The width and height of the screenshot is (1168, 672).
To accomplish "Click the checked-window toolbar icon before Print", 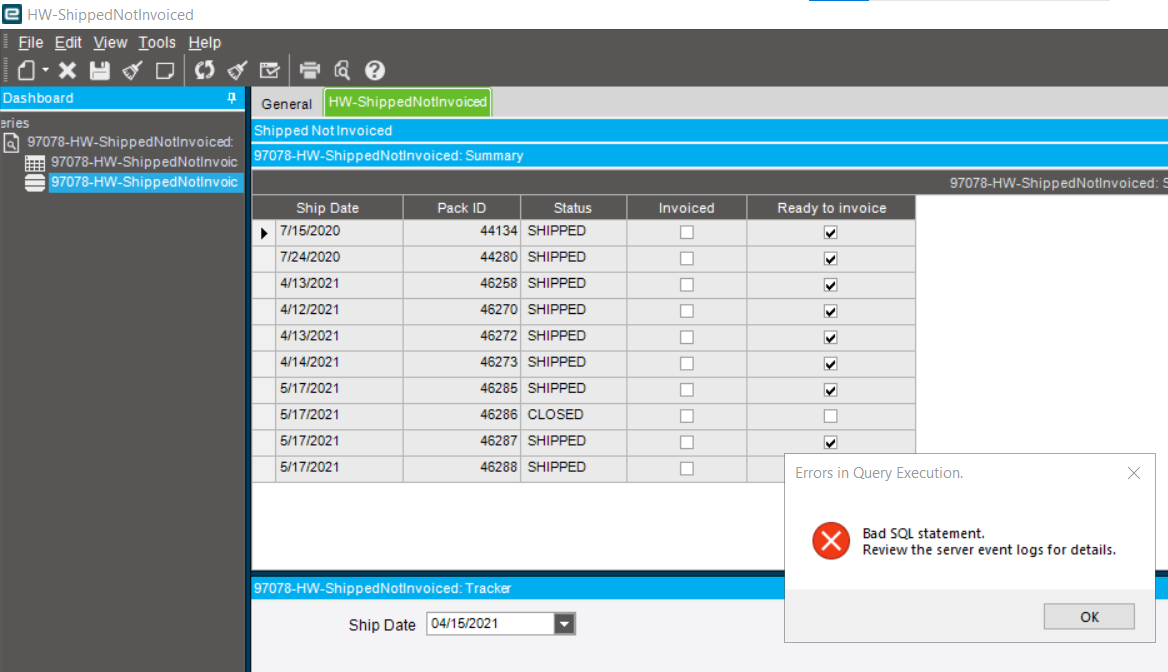I will (269, 70).
